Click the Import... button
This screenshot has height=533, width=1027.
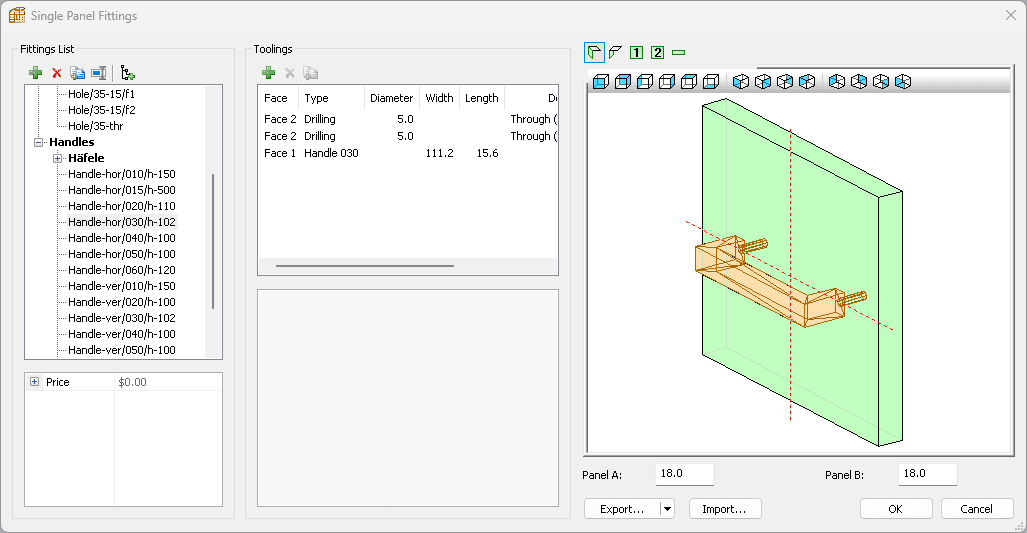724,509
